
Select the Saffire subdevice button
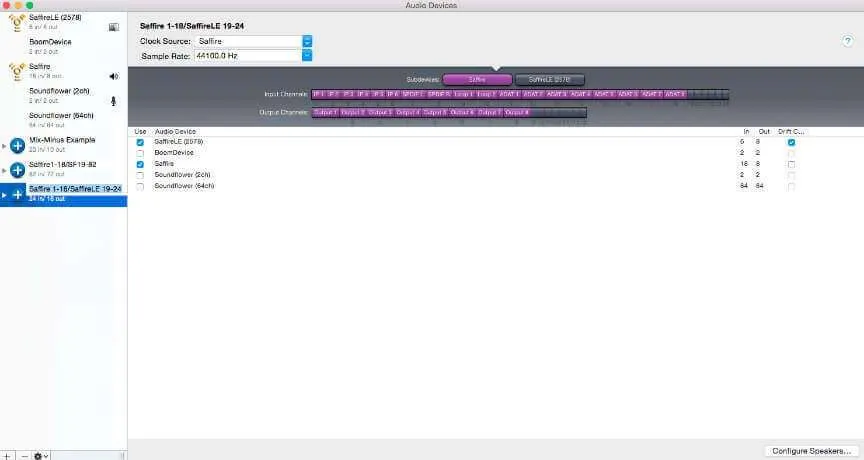(477, 79)
